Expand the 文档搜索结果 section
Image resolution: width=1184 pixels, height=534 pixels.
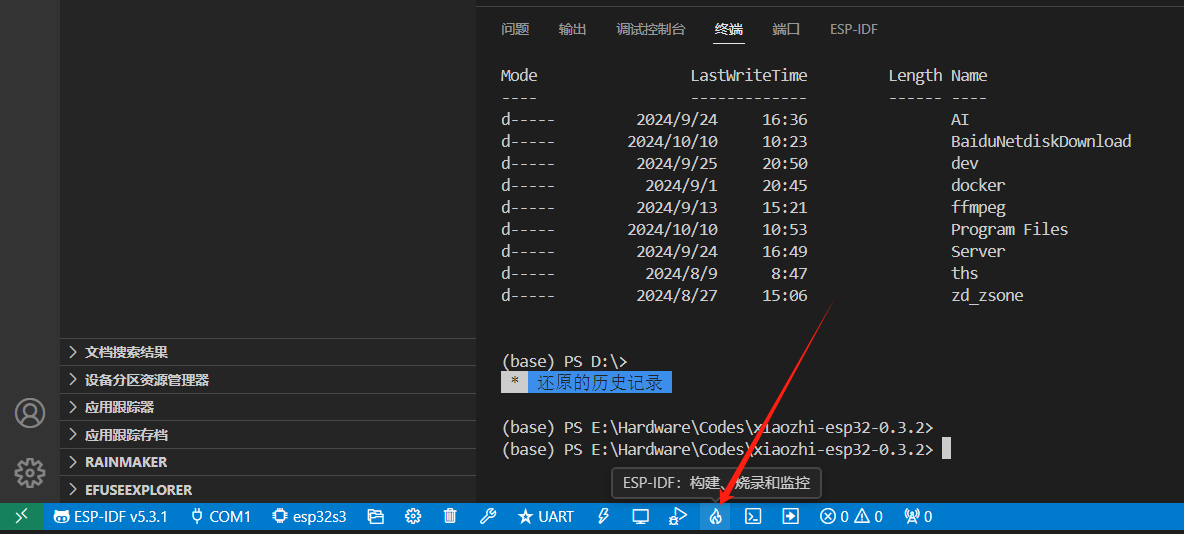tap(126, 352)
